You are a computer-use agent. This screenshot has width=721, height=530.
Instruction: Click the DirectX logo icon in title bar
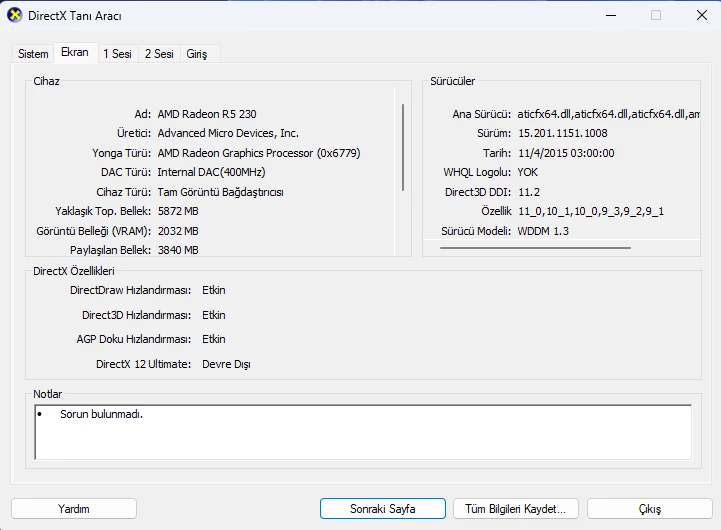tap(15, 15)
